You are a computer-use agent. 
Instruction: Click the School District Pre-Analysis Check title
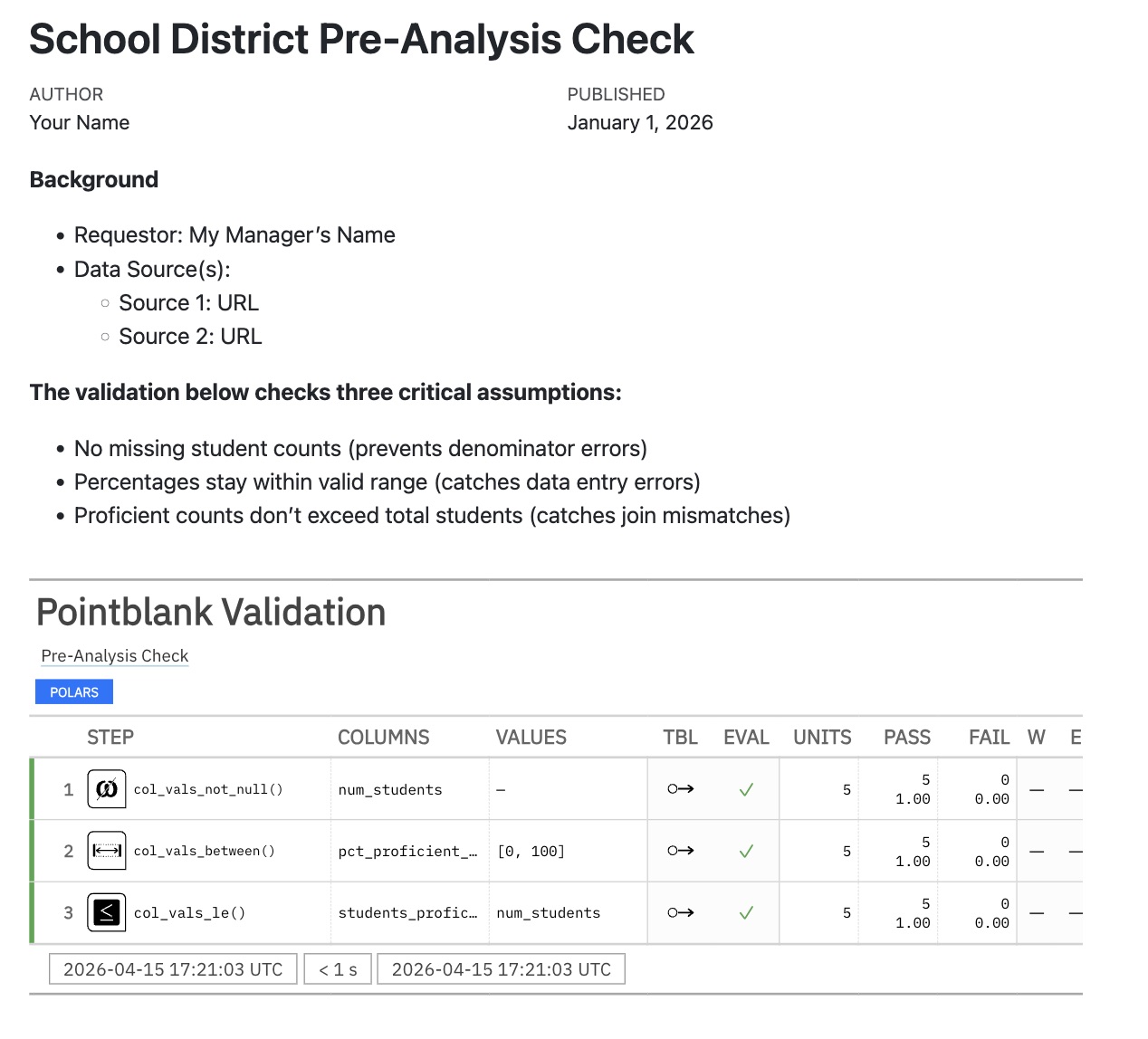(361, 40)
